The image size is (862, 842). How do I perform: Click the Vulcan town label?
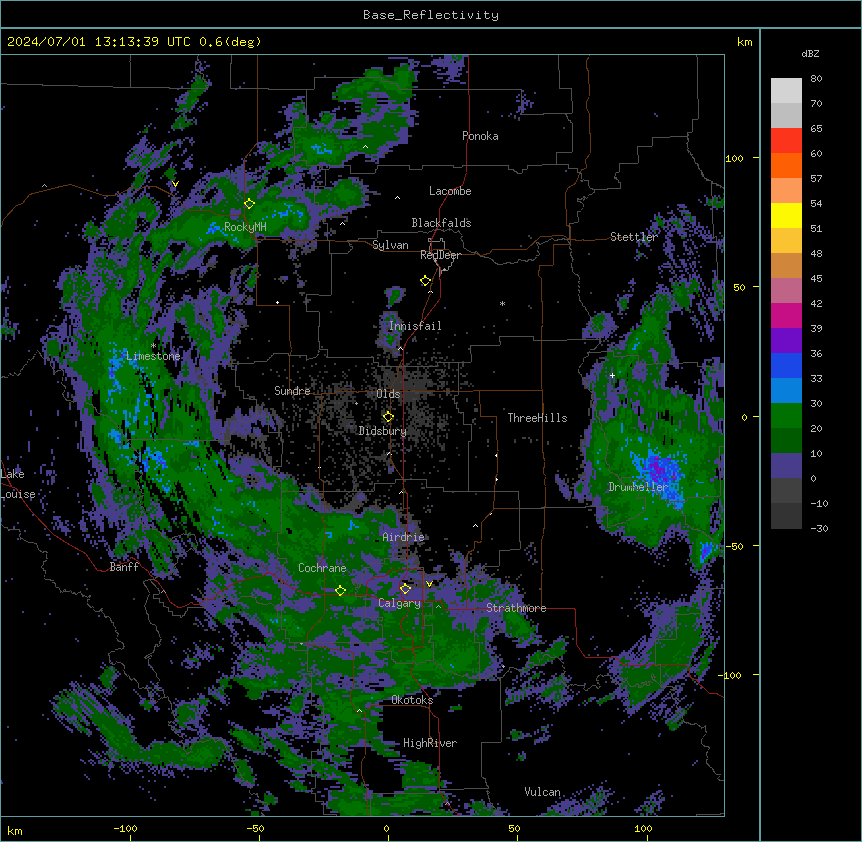(x=543, y=792)
